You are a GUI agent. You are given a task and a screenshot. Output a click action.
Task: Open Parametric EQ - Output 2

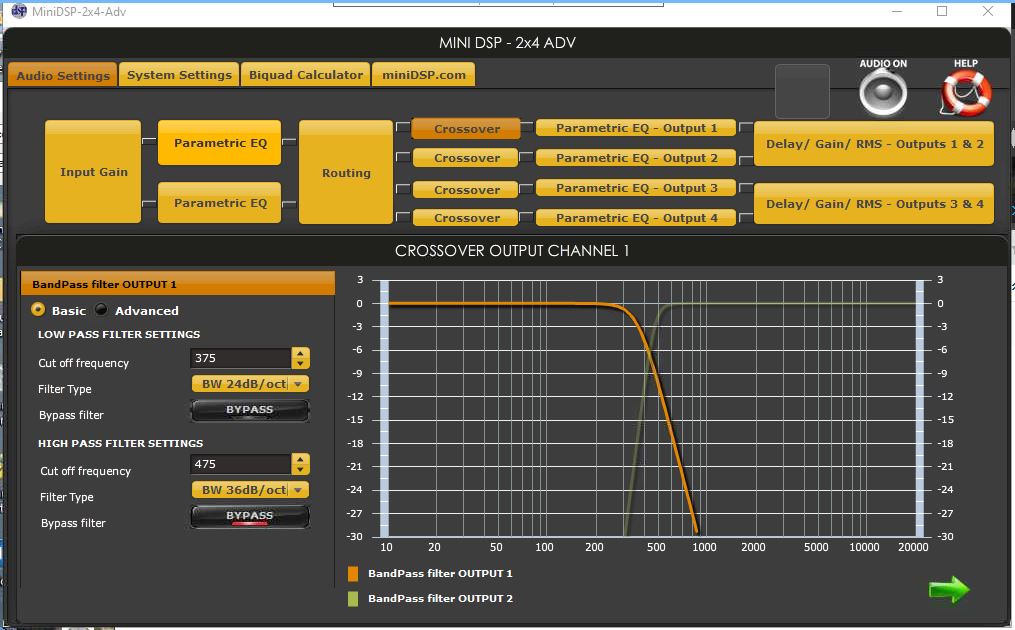point(636,157)
